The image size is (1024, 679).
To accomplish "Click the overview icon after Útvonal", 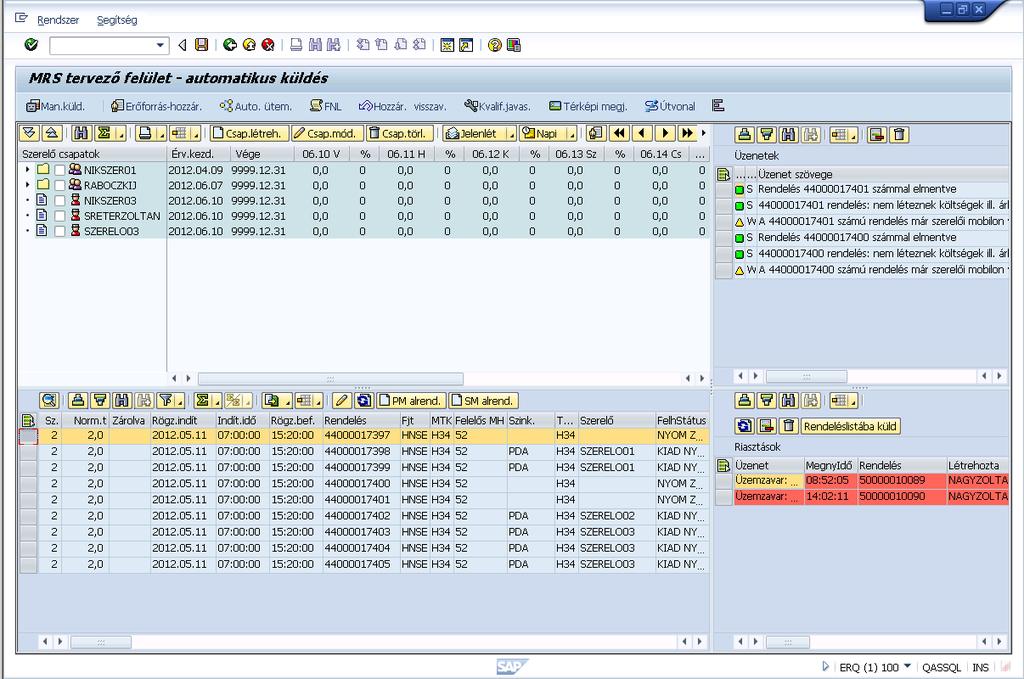I will click(x=718, y=106).
